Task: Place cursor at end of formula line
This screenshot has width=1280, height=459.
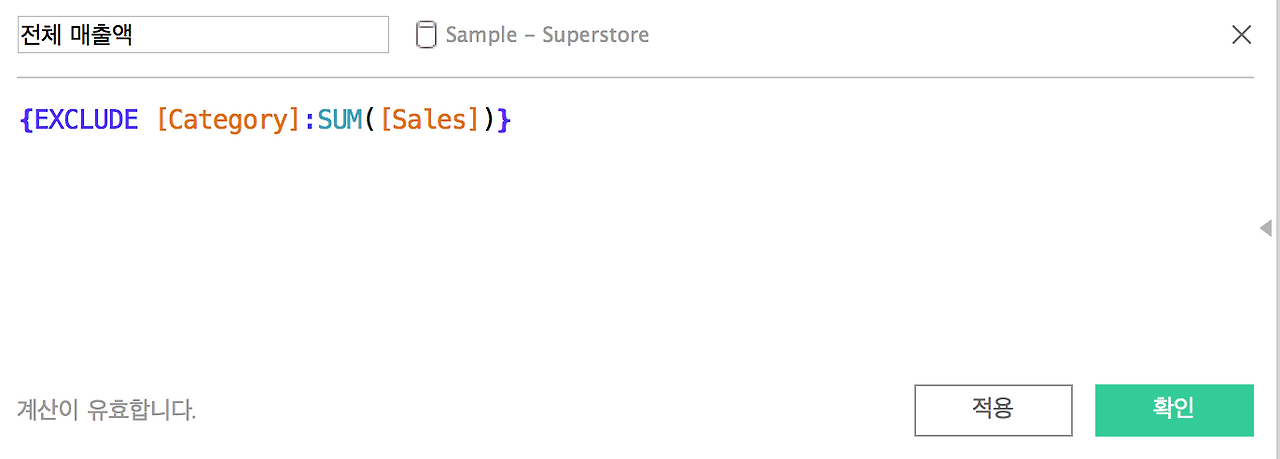Action: coord(516,120)
